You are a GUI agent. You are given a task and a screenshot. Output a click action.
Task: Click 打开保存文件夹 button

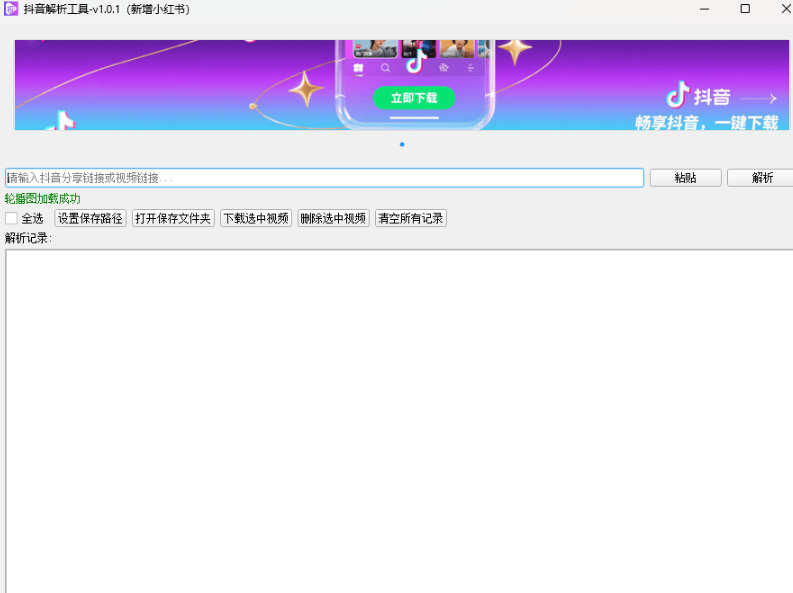[x=173, y=218]
